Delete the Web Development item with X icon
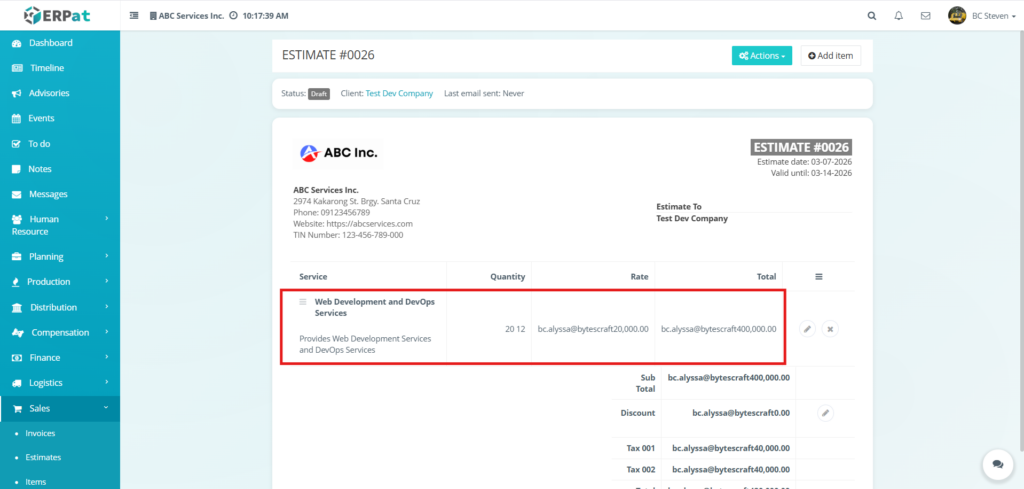Image resolution: width=1024 pixels, height=489 pixels. 830,329
